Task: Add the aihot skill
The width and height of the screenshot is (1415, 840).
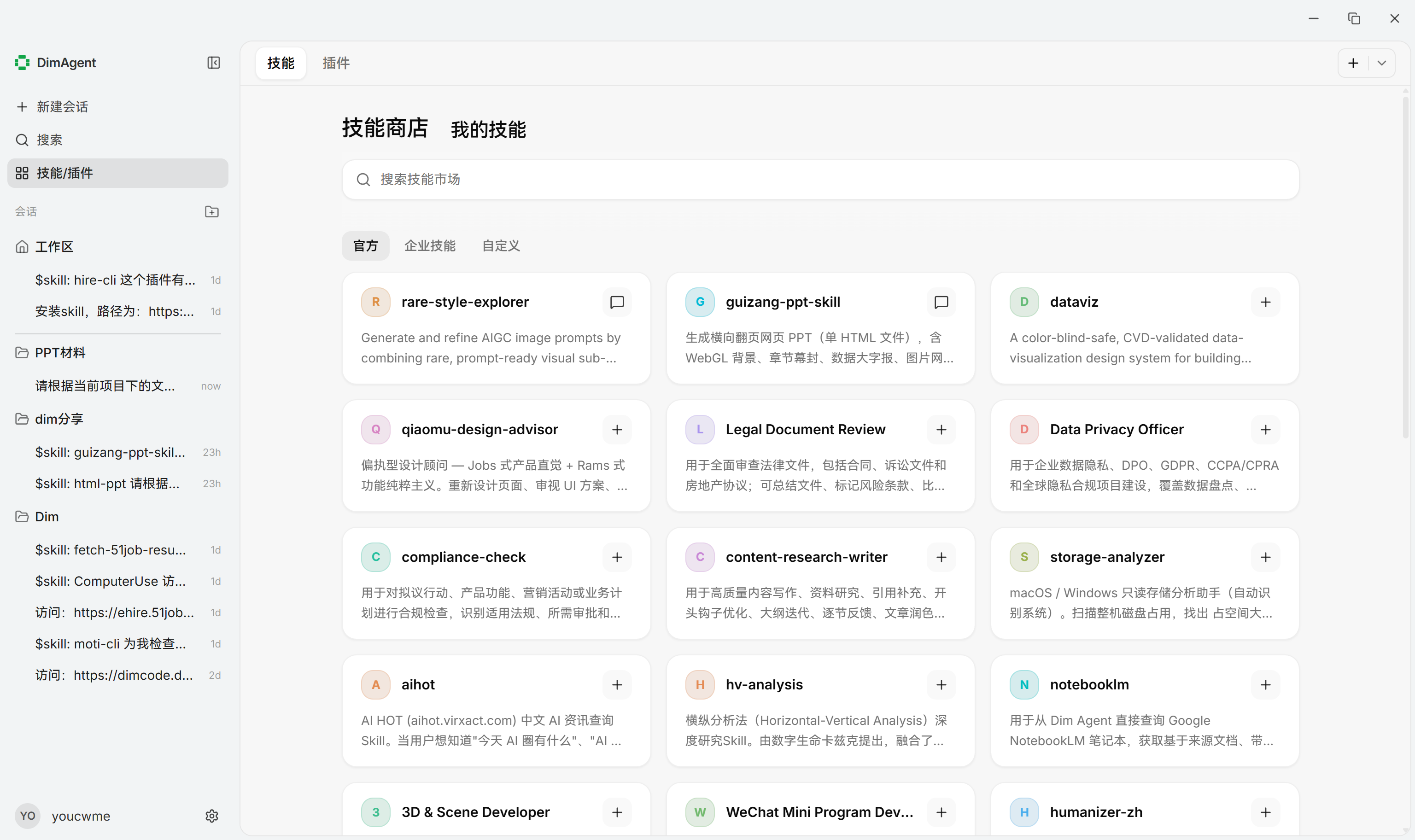Action: click(x=617, y=685)
